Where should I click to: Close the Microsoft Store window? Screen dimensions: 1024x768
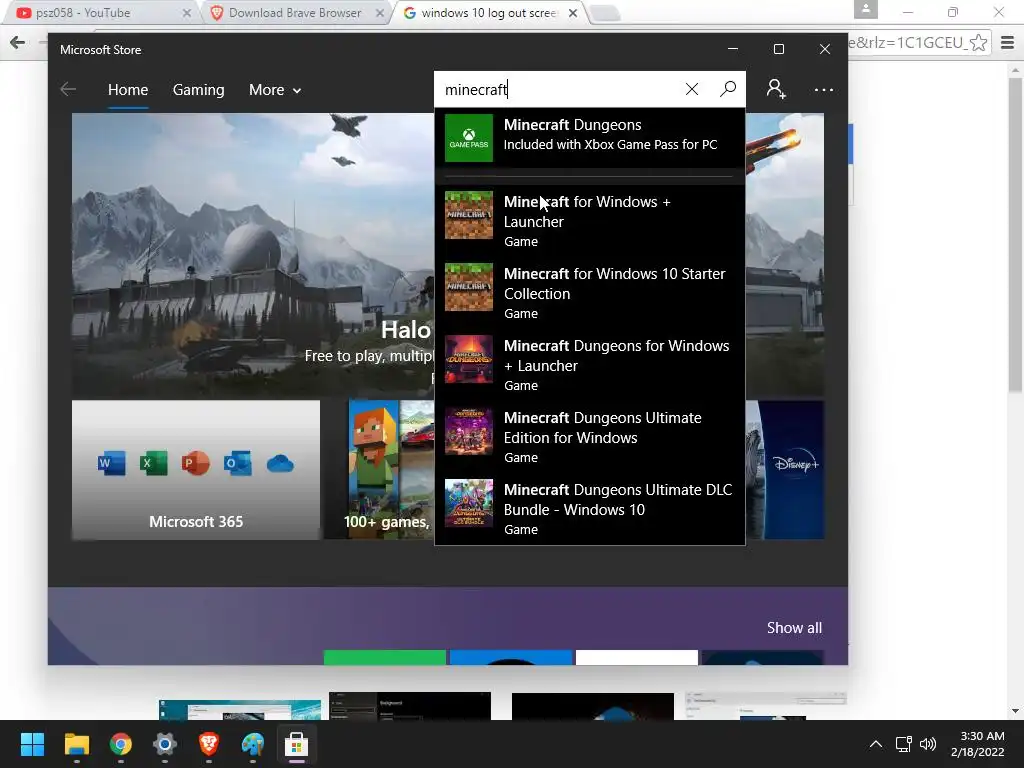tap(825, 49)
